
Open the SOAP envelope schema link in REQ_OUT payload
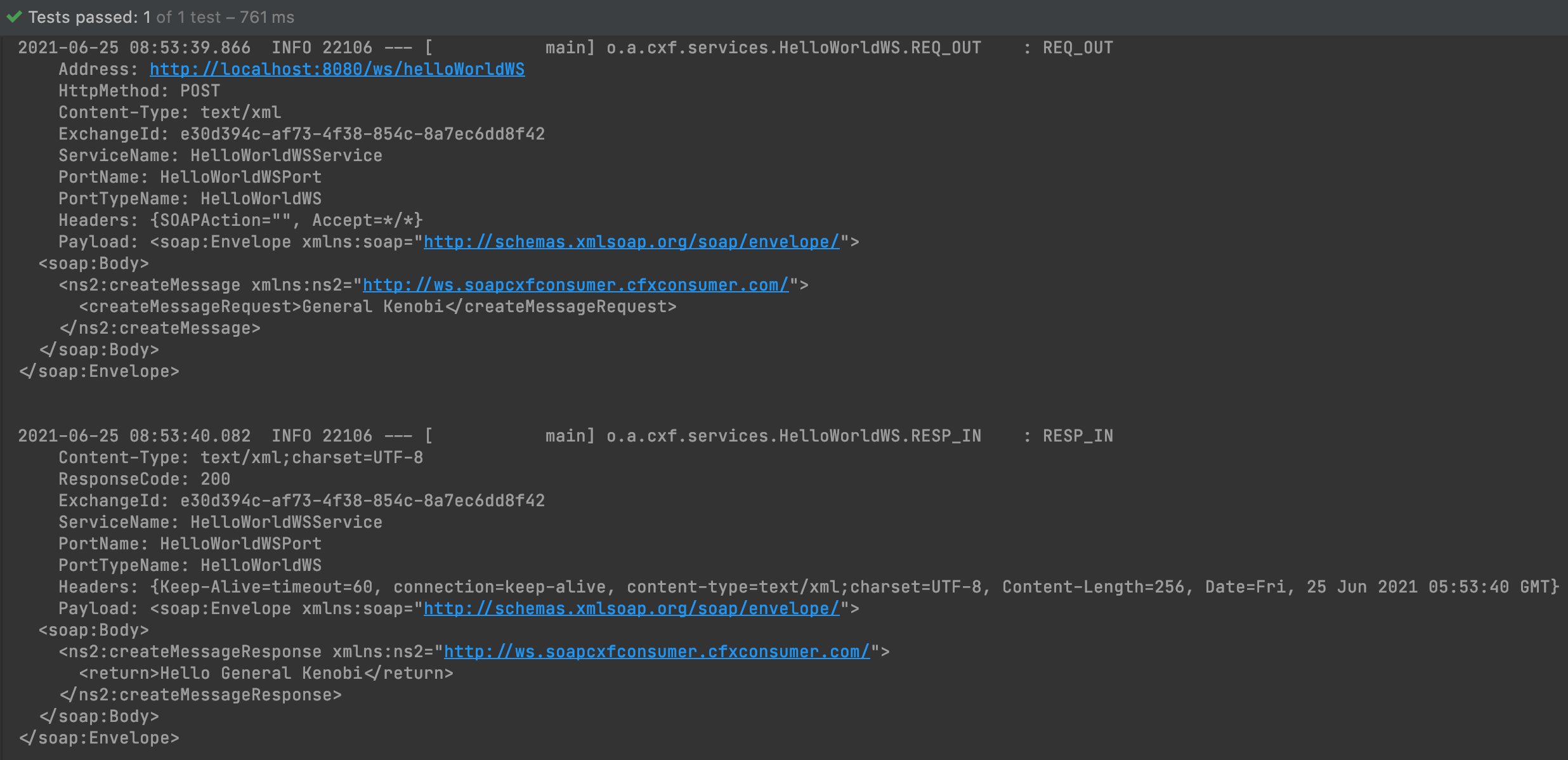631,242
